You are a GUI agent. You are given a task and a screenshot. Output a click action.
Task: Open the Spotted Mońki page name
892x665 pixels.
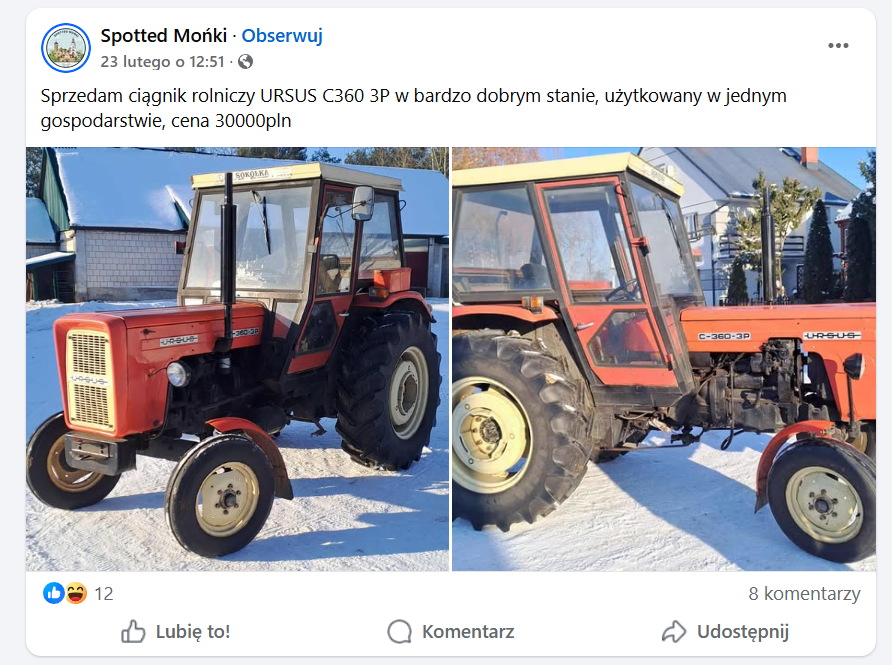click(164, 35)
